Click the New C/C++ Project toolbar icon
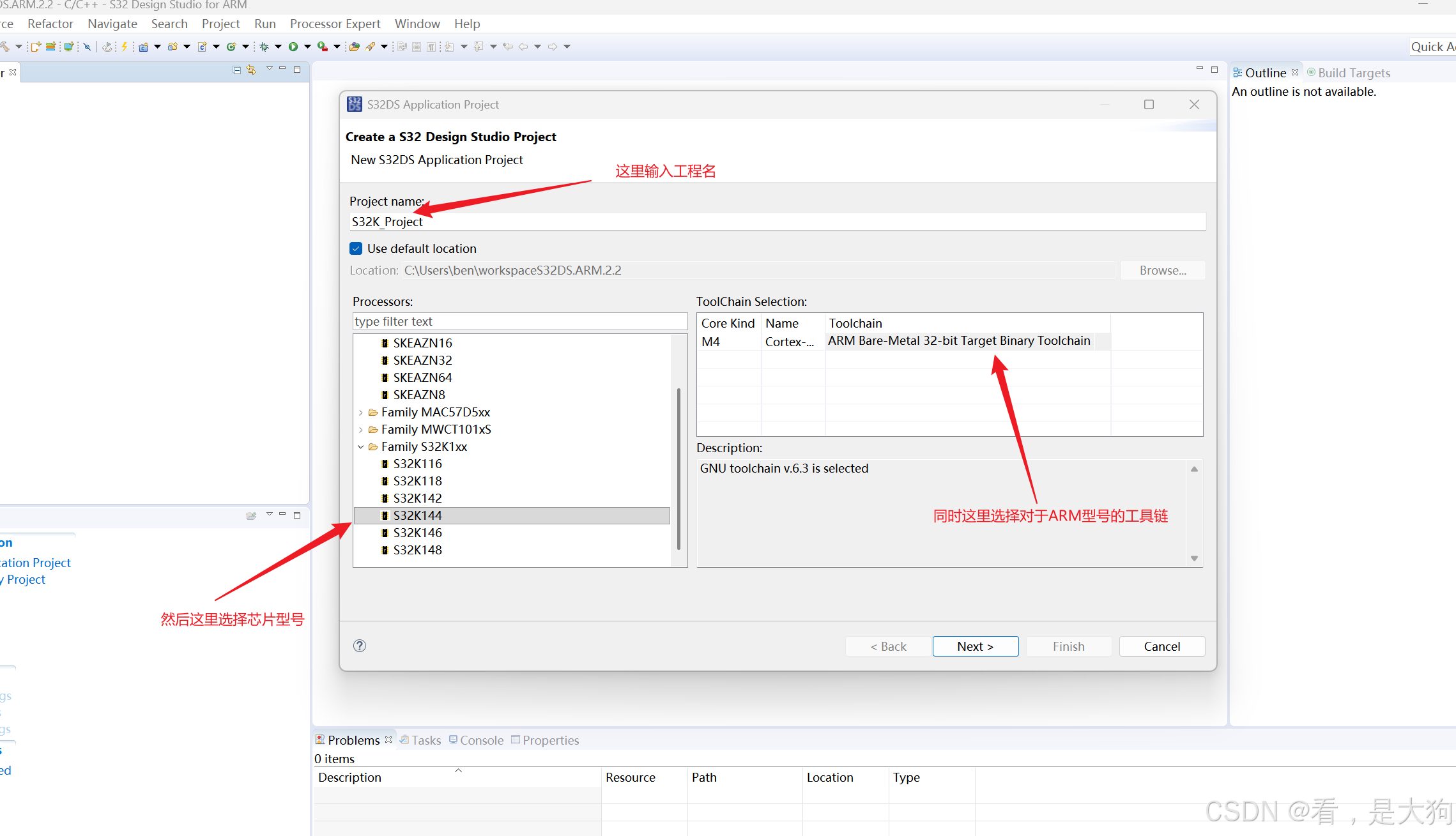The image size is (1456, 836). tap(143, 47)
